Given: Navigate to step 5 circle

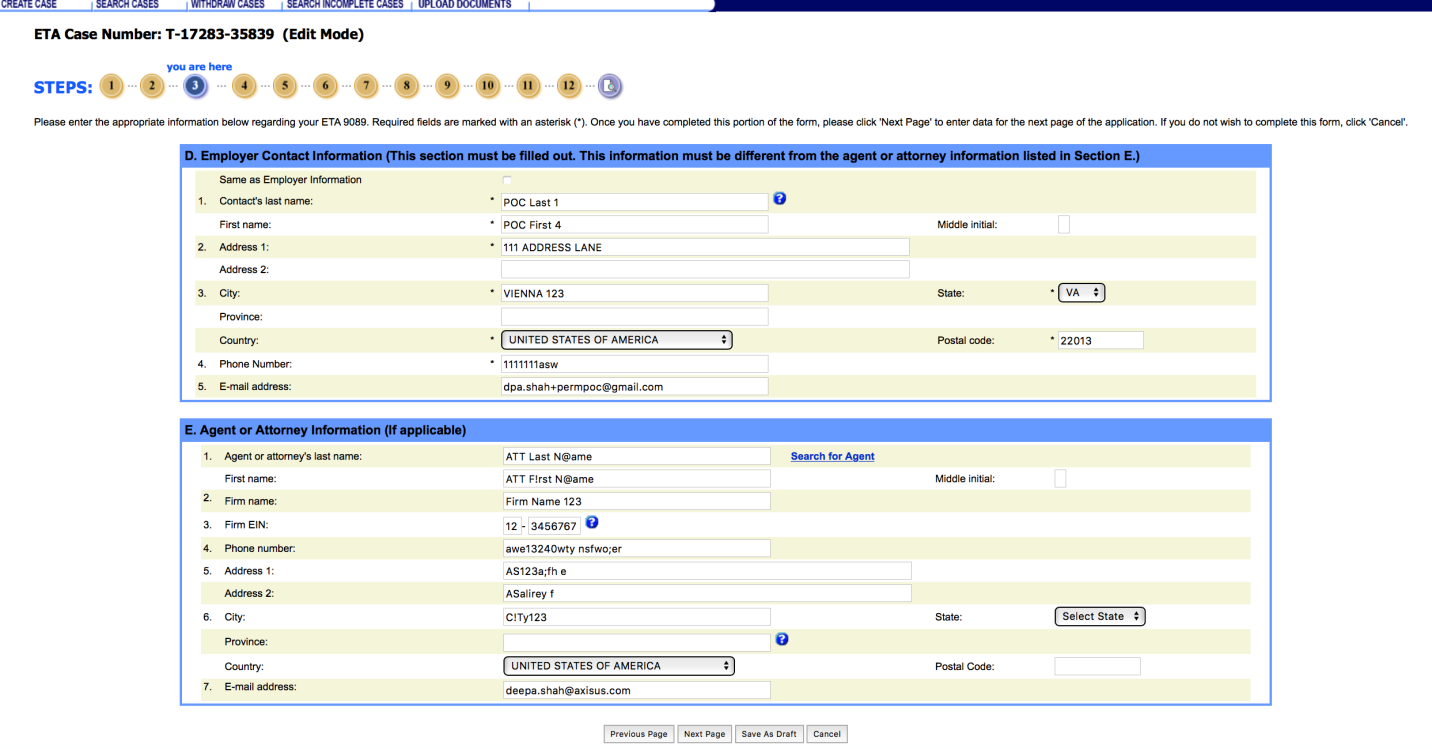Looking at the screenshot, I should click(285, 86).
